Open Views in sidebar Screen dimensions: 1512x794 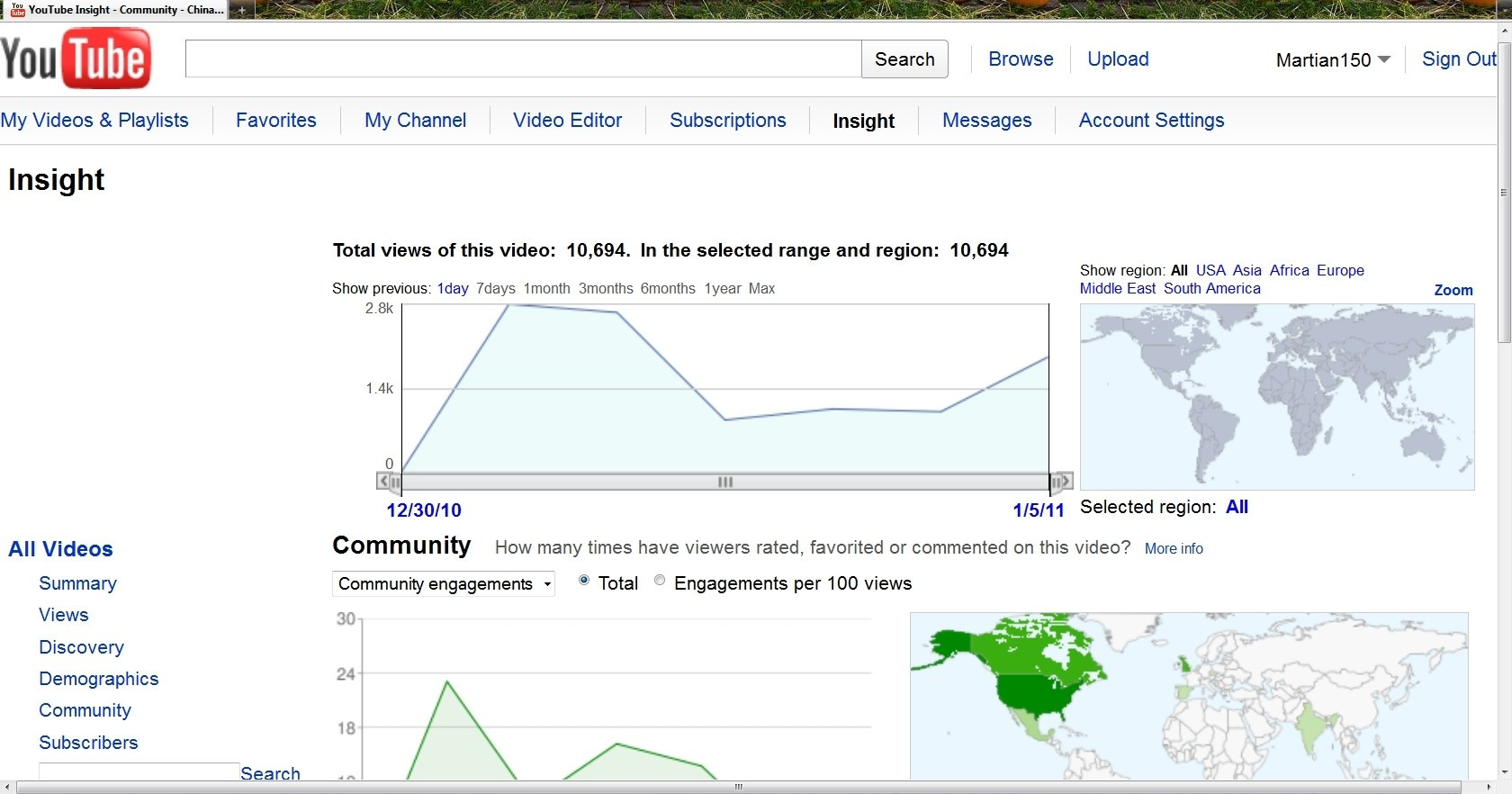[63, 615]
